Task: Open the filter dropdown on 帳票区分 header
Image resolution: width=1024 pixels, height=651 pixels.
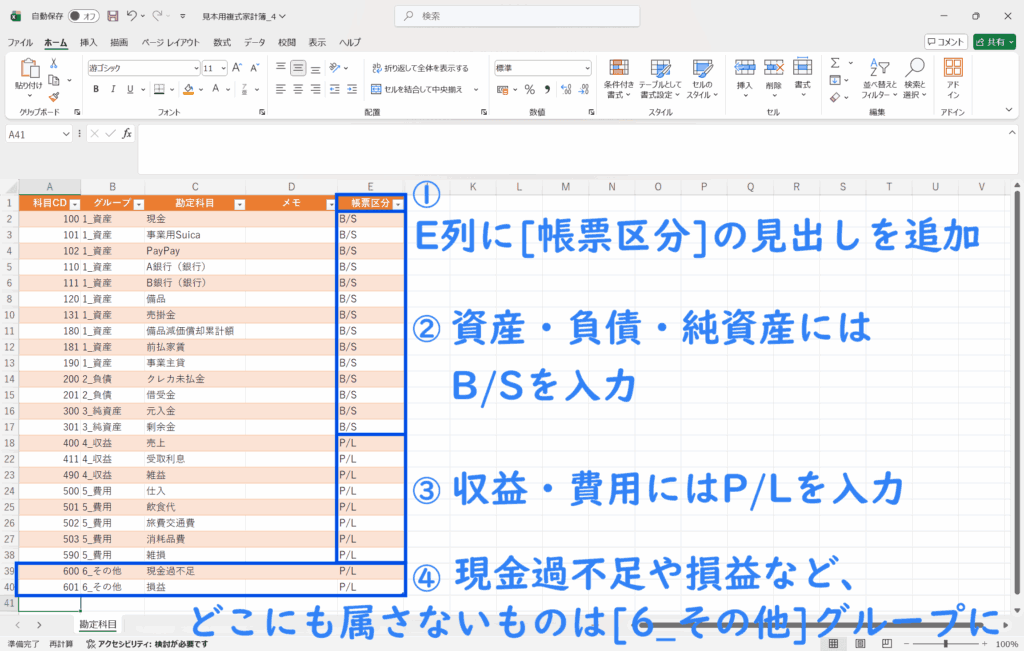Action: click(x=398, y=204)
